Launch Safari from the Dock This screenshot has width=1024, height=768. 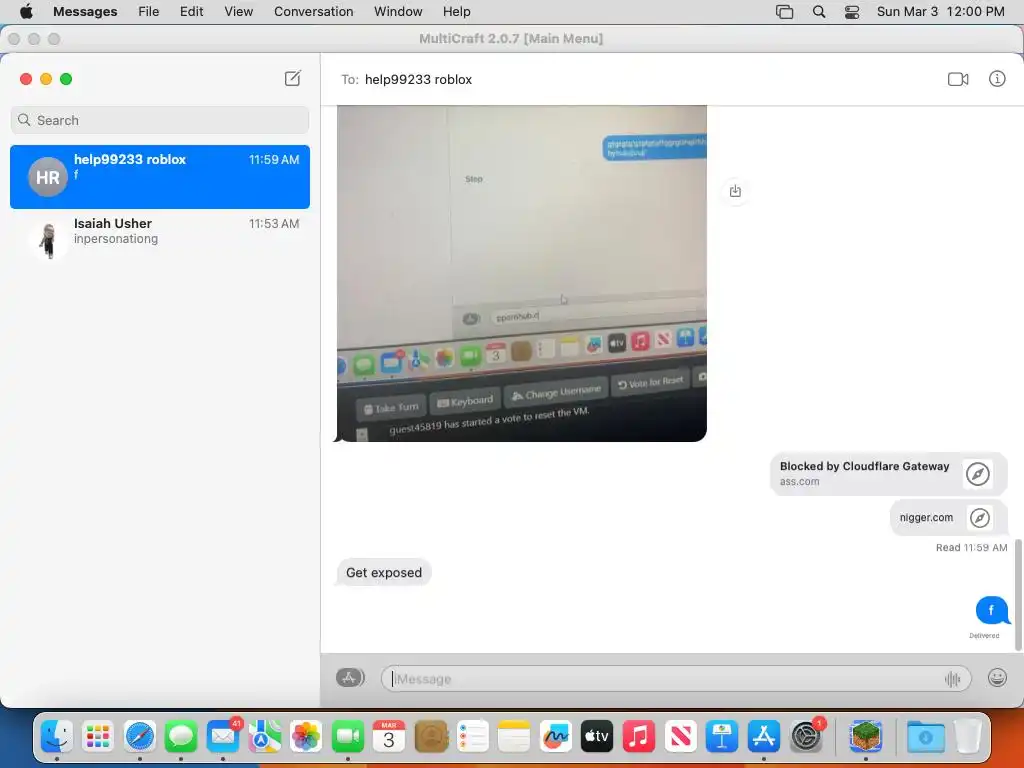140,737
